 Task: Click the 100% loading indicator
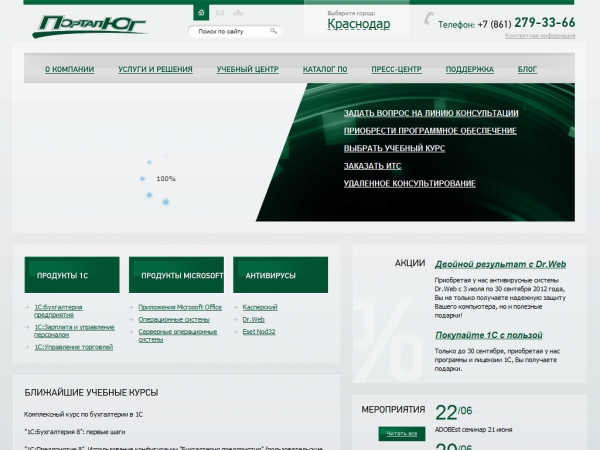166,179
